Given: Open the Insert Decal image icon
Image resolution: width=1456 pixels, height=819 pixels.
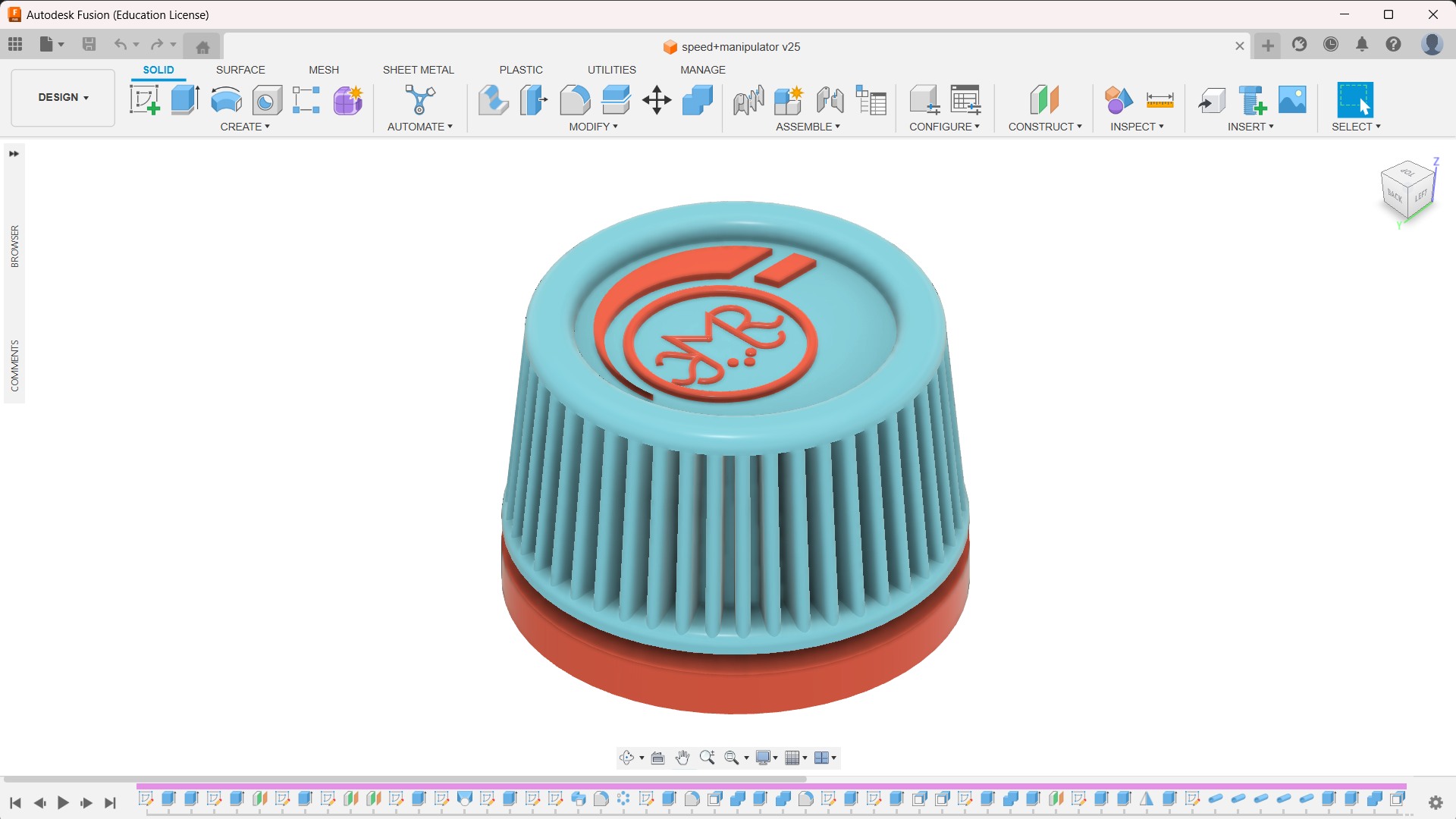Looking at the screenshot, I should (1292, 99).
